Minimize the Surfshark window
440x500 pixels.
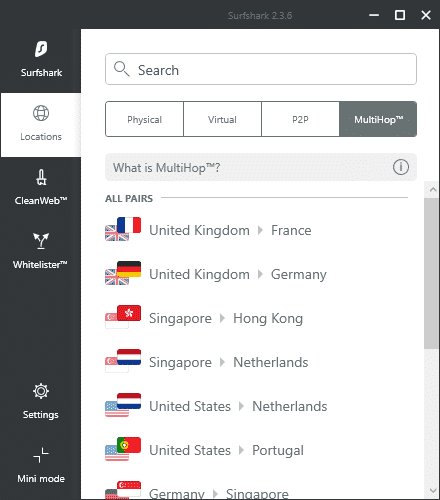point(374,15)
